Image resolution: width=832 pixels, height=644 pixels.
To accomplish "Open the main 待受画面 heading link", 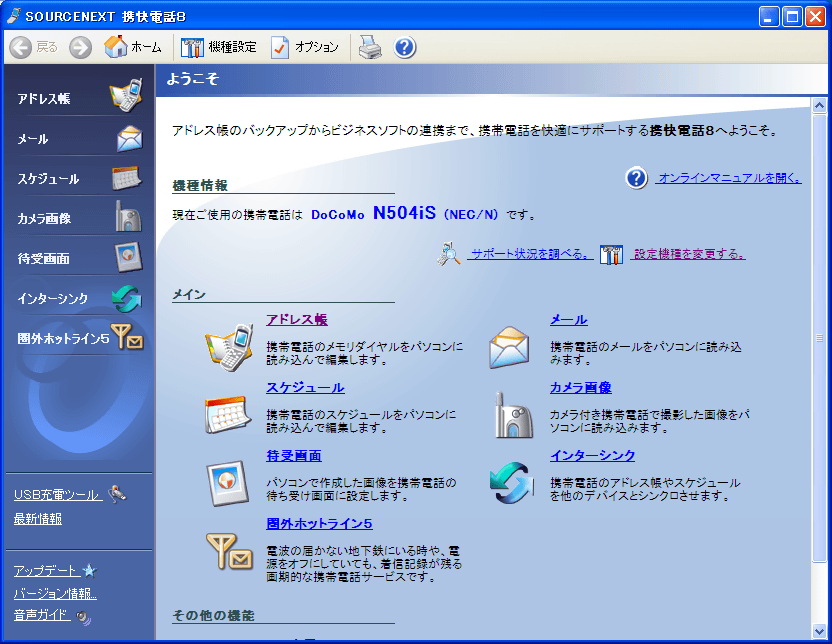I will (x=294, y=456).
